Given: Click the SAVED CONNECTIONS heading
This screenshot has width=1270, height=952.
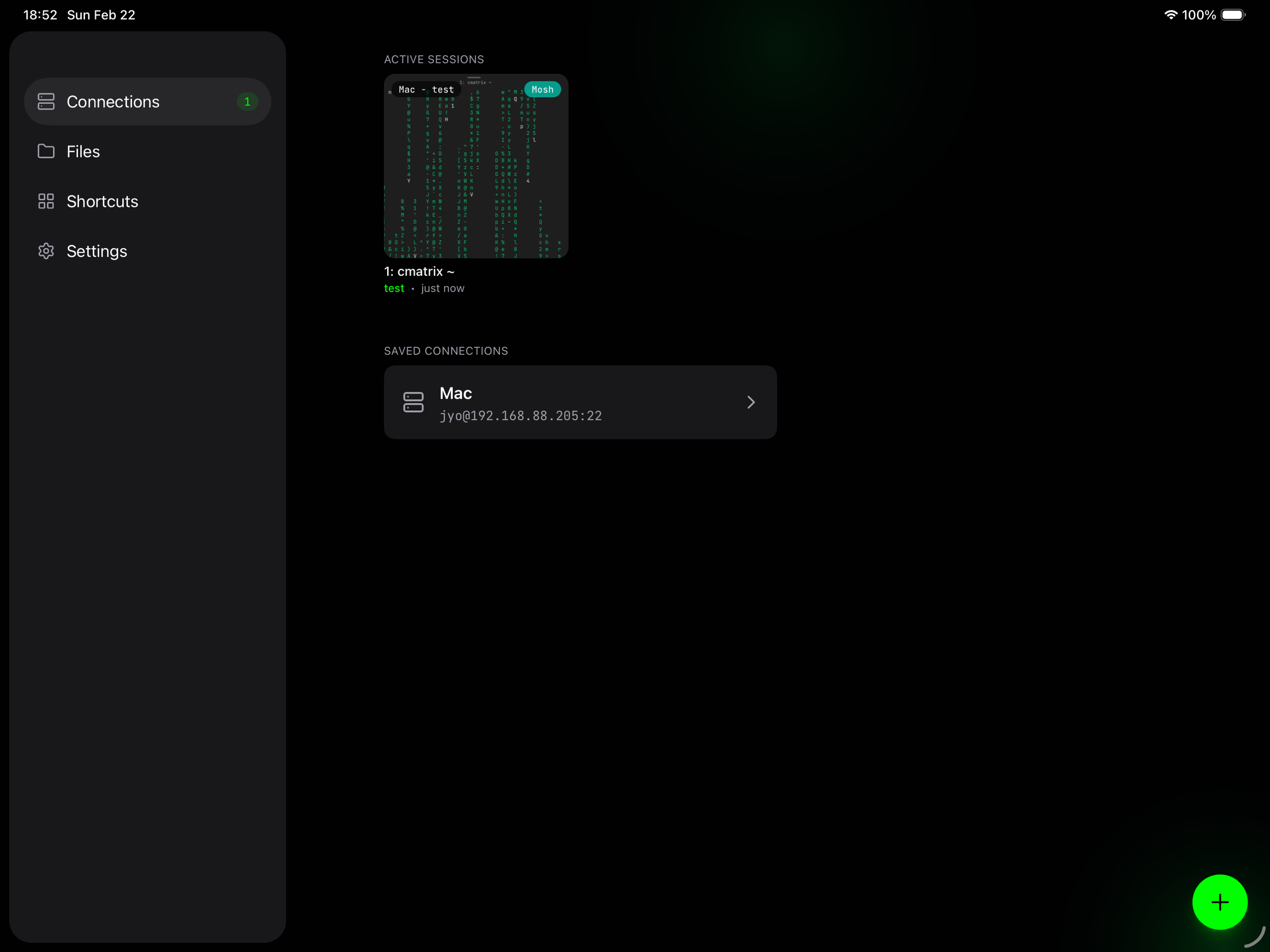Looking at the screenshot, I should tap(446, 351).
